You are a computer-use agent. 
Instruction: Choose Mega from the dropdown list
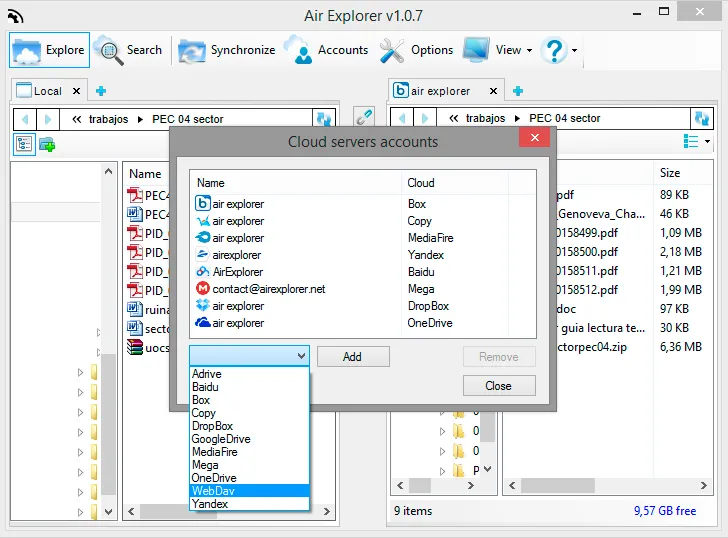click(x=249, y=465)
